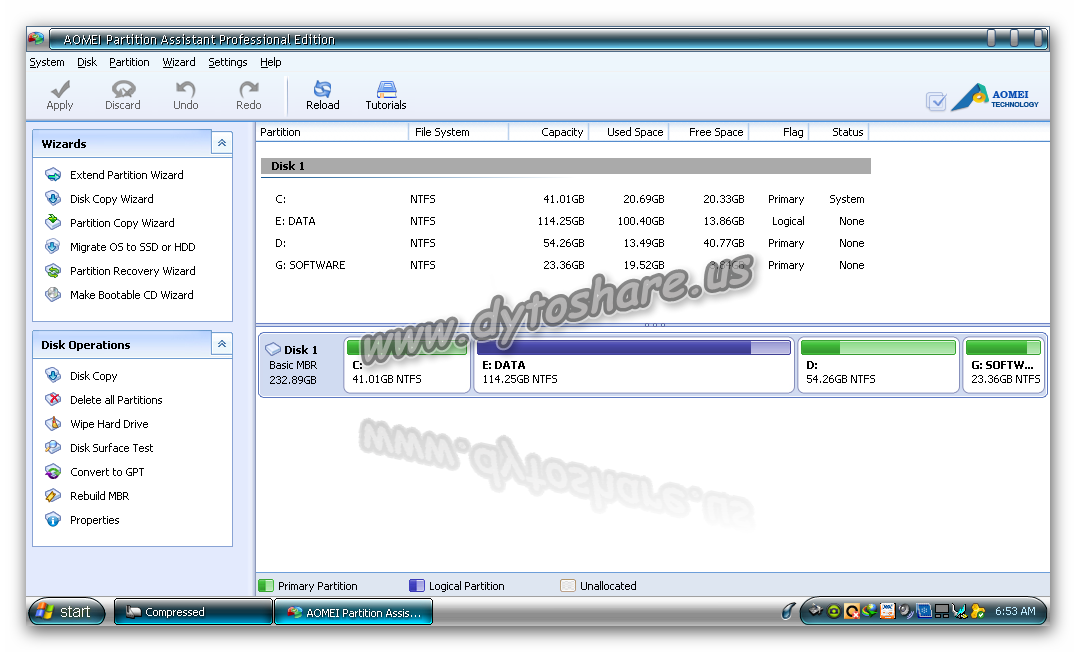
Task: Open the System menu
Action: pos(47,62)
